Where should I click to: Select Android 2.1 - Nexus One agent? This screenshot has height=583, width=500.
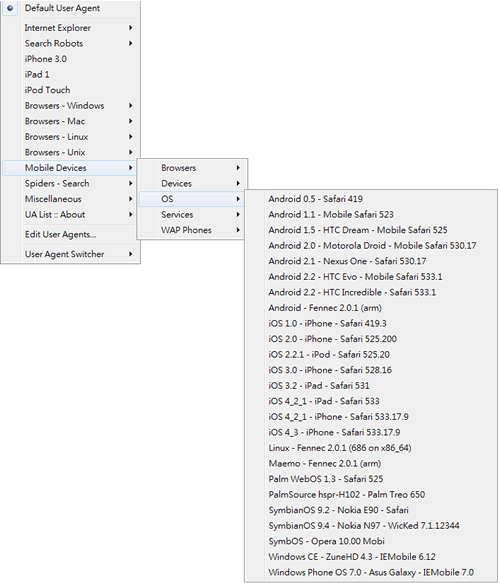(371, 261)
